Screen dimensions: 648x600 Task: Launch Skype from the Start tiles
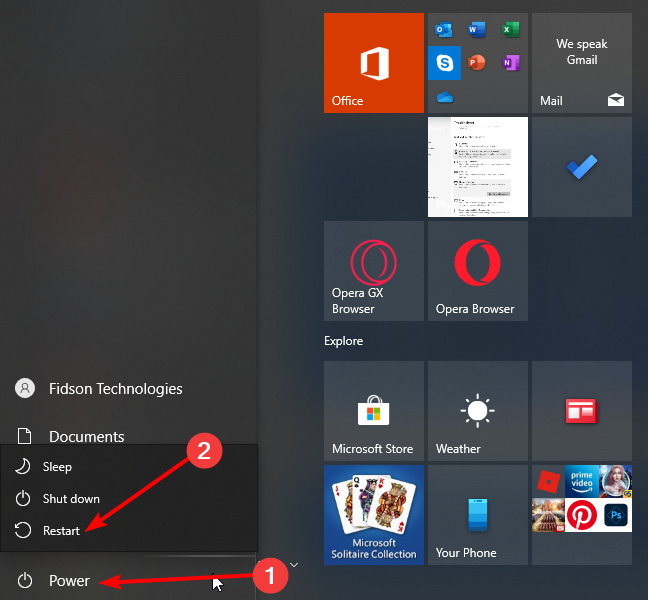click(444, 63)
